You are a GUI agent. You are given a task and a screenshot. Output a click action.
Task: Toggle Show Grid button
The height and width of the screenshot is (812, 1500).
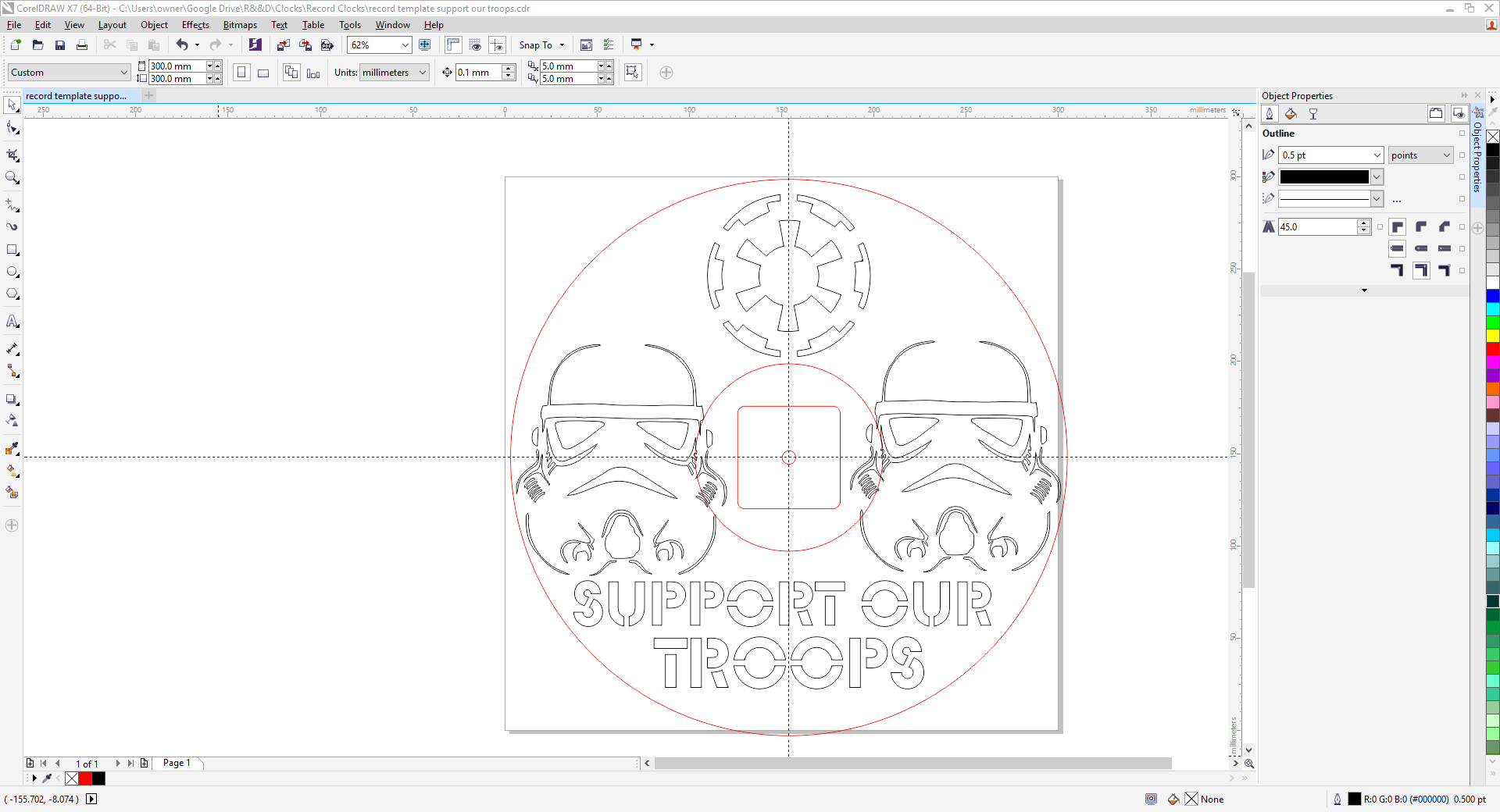tap(475, 45)
